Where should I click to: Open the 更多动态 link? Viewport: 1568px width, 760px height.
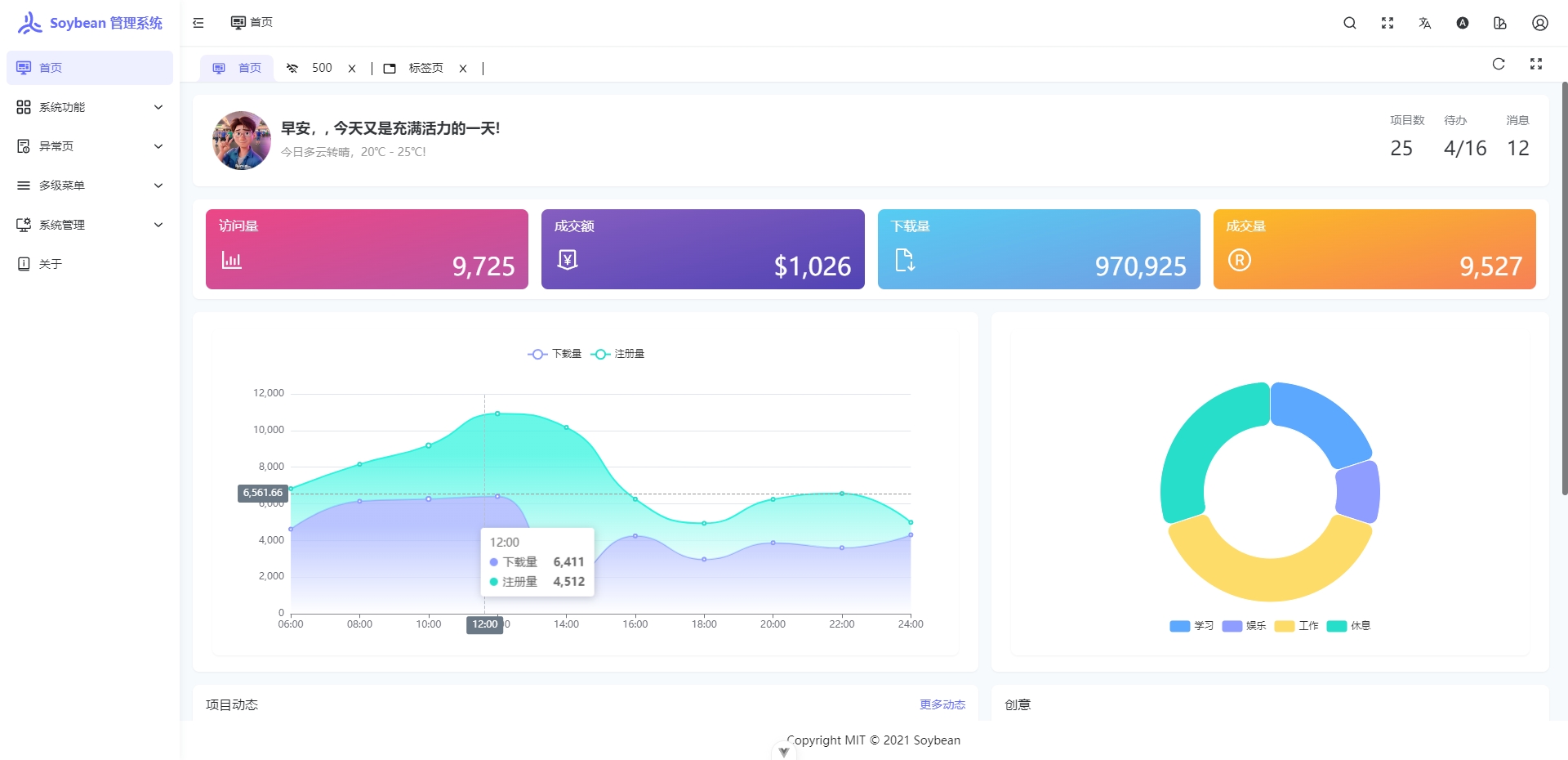click(942, 704)
